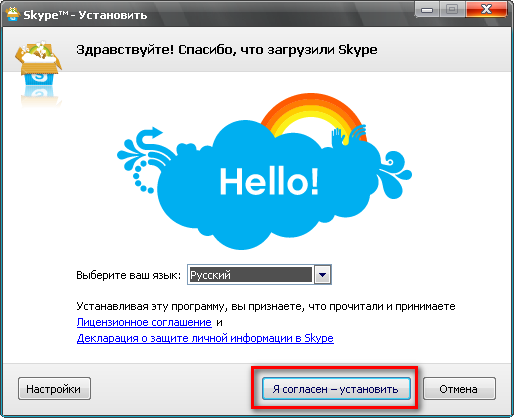Click Я согласен – установить button
Image resolution: width=514 pixels, height=418 pixels.
pyautogui.click(x=336, y=389)
